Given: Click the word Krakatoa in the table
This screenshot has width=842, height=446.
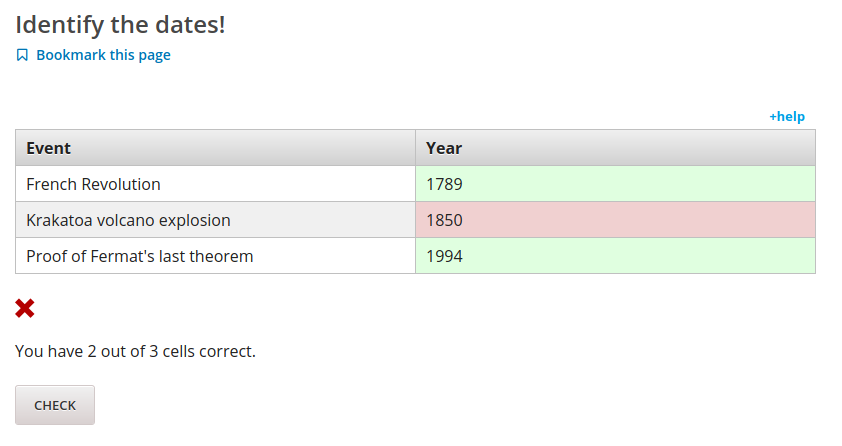Looking at the screenshot, I should pyautogui.click(x=60, y=220).
